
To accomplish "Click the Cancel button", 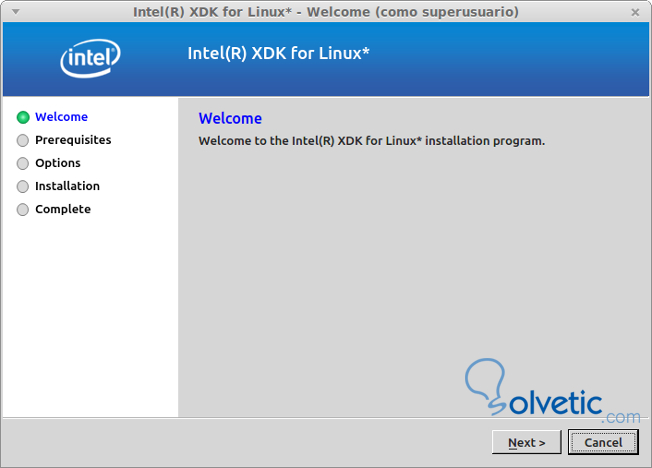I will pos(603,442).
